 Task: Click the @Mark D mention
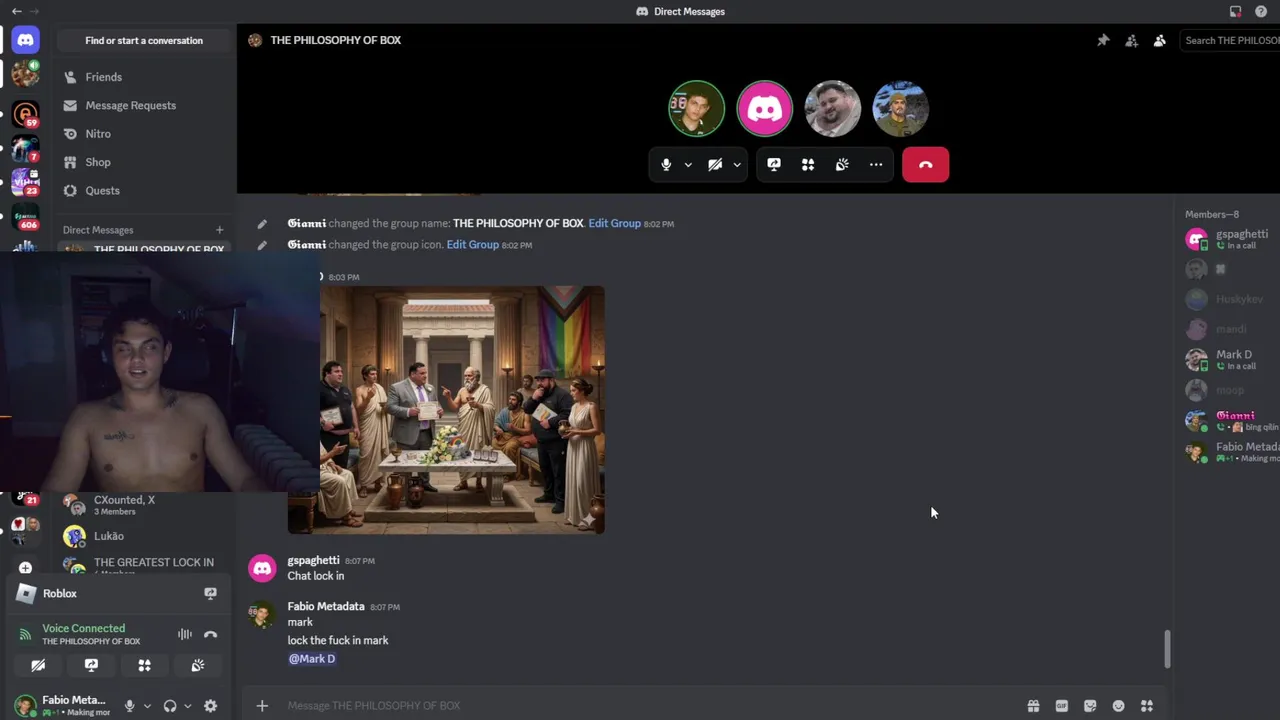pos(312,659)
